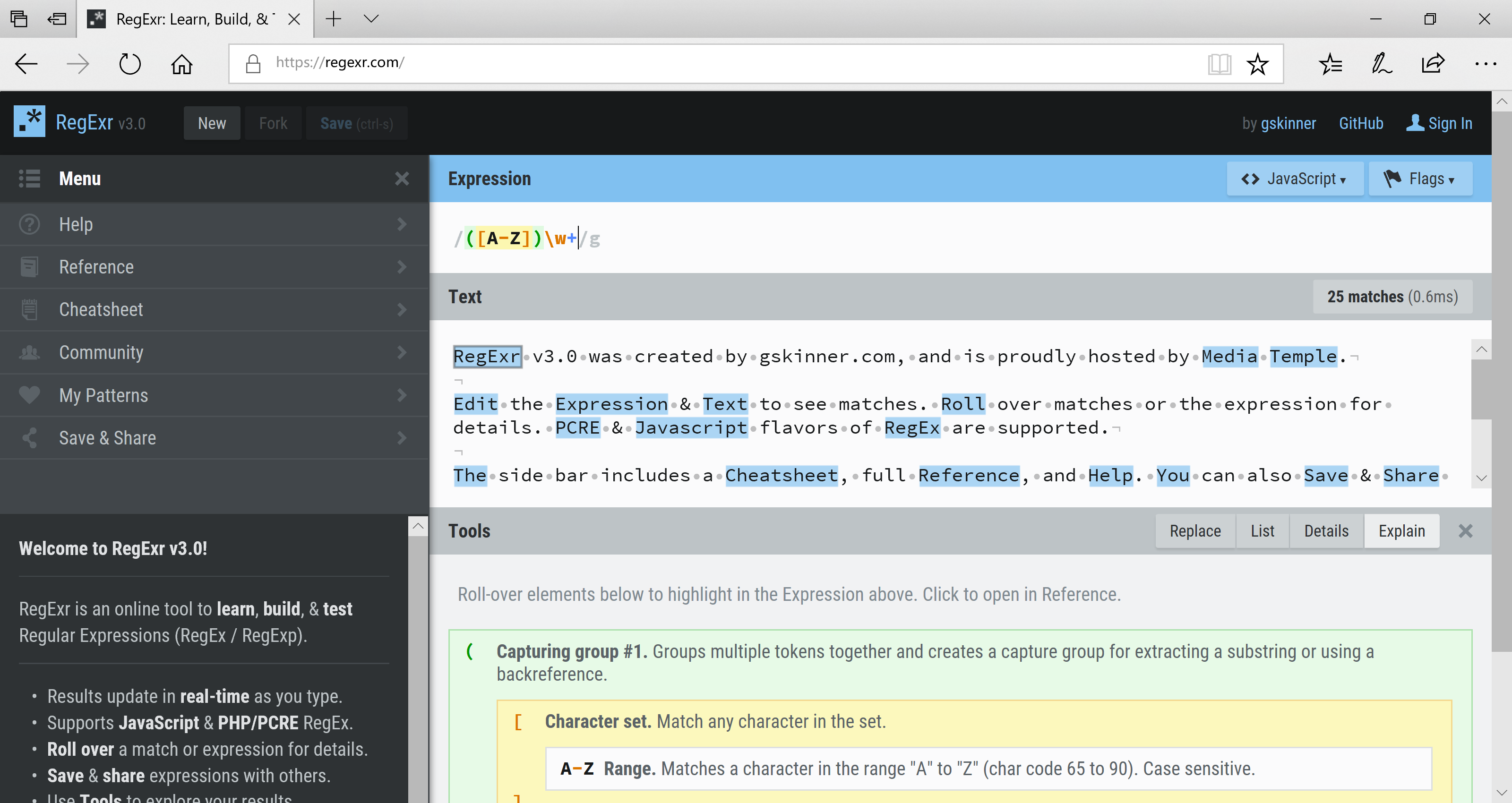Click the highlighted RegExr match in text
The image size is (1512, 803).
point(487,356)
